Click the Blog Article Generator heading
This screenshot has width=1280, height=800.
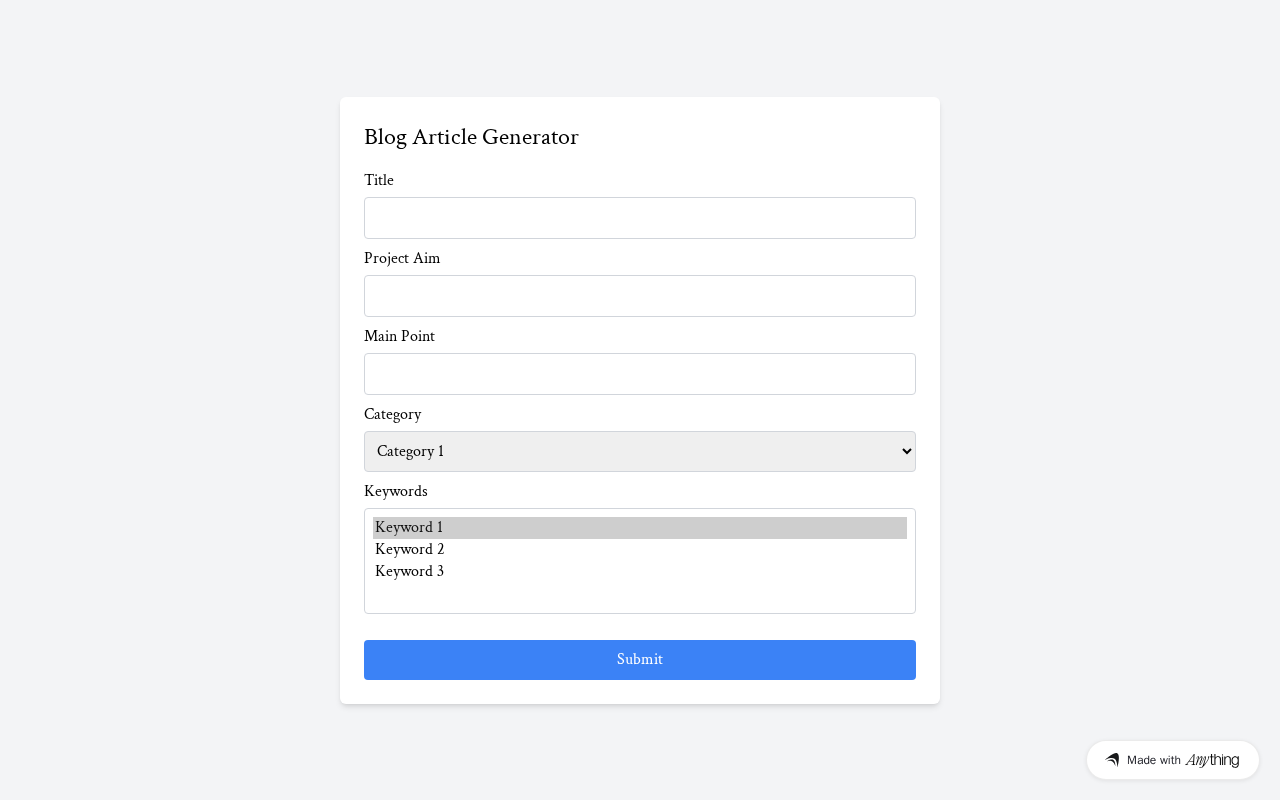pyautogui.click(x=471, y=137)
